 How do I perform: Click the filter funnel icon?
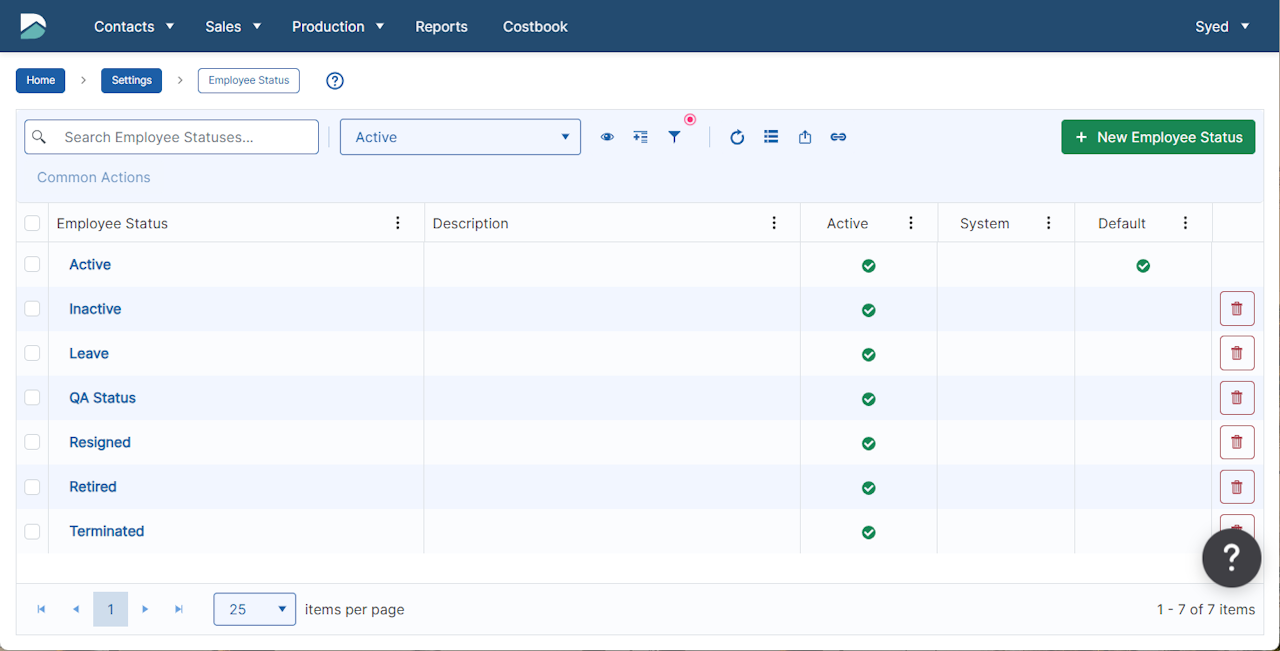click(x=674, y=137)
